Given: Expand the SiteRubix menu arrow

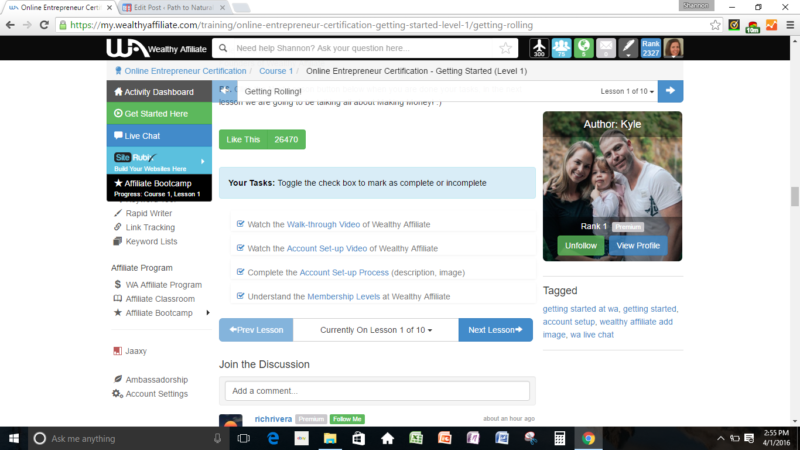Looking at the screenshot, I should pos(203,161).
